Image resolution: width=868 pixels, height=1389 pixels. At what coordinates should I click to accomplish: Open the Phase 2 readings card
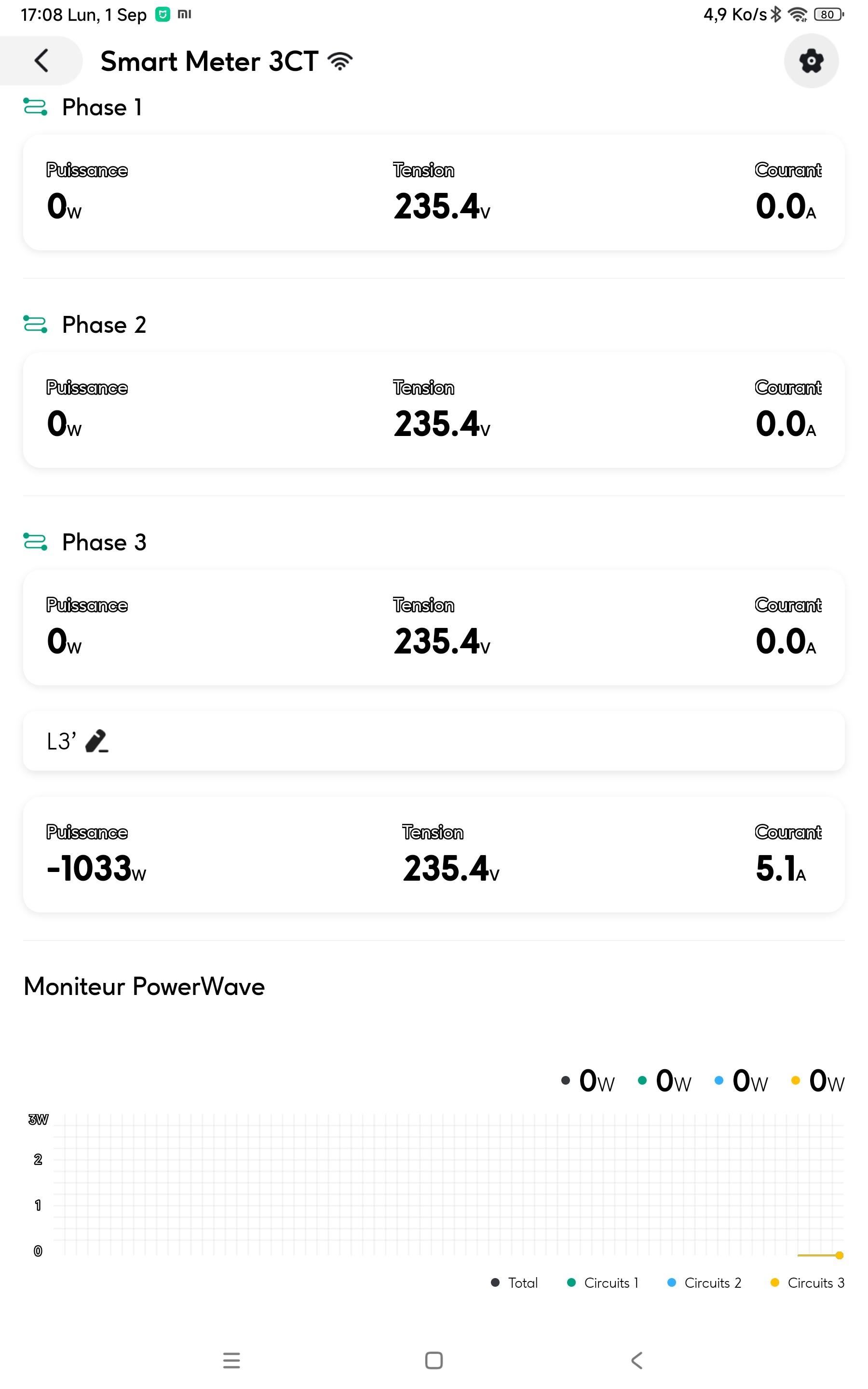pyautogui.click(x=434, y=410)
